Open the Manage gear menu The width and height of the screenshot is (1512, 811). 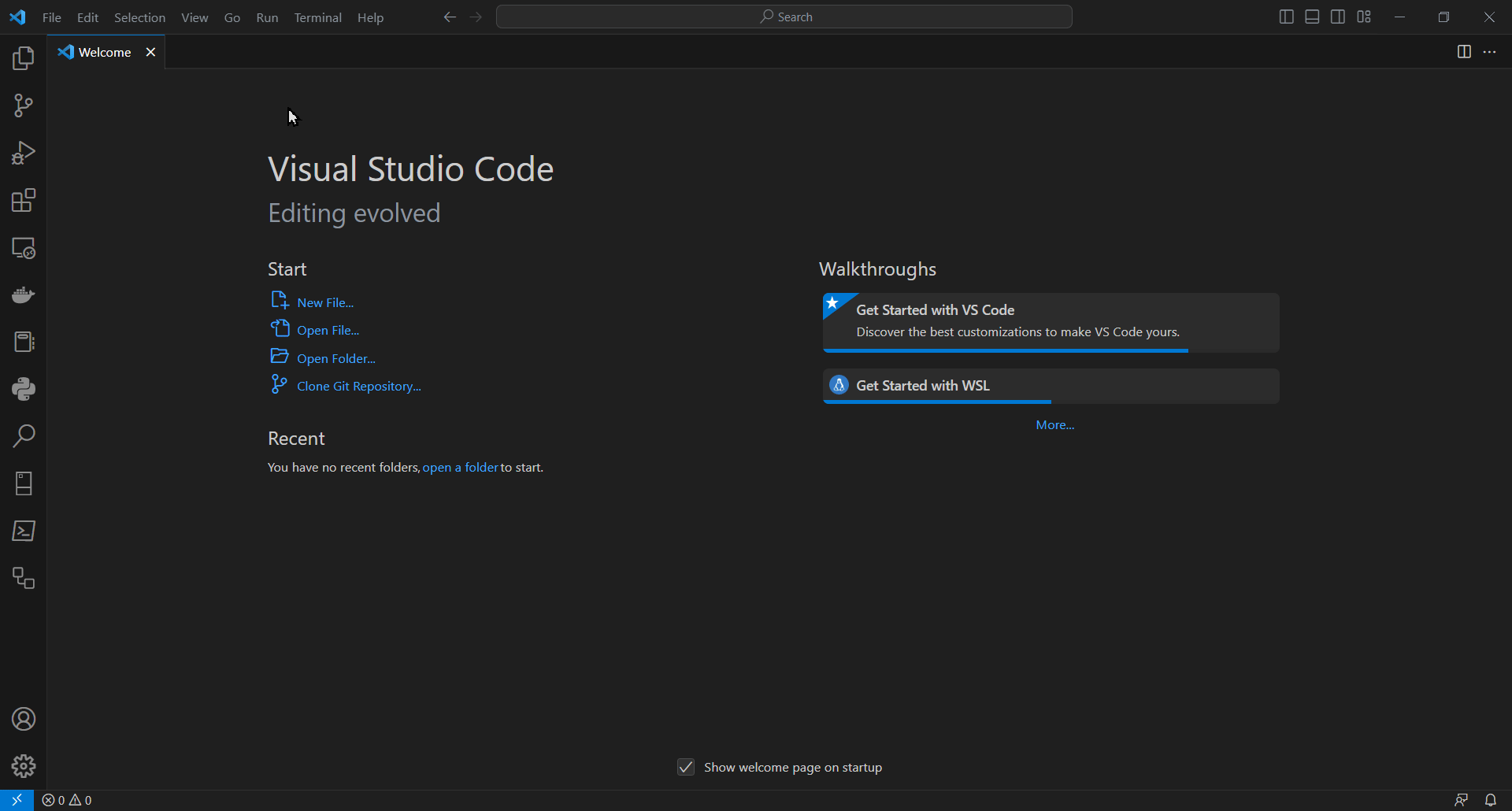tap(24, 766)
